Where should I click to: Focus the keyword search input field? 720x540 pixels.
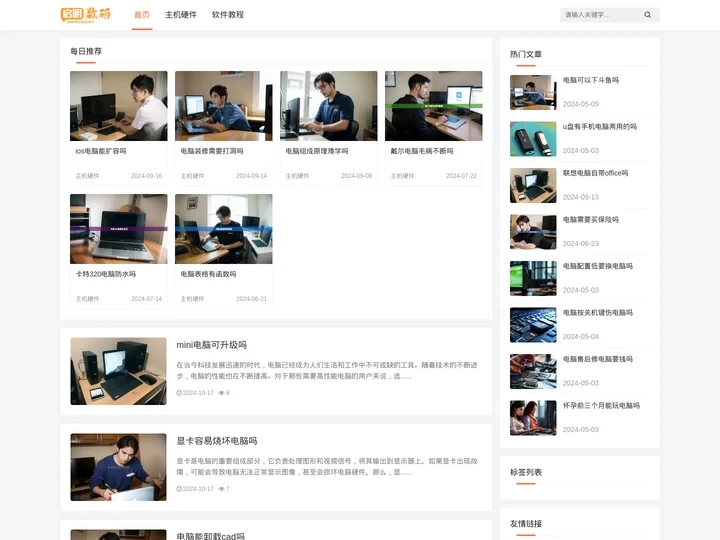coord(601,15)
